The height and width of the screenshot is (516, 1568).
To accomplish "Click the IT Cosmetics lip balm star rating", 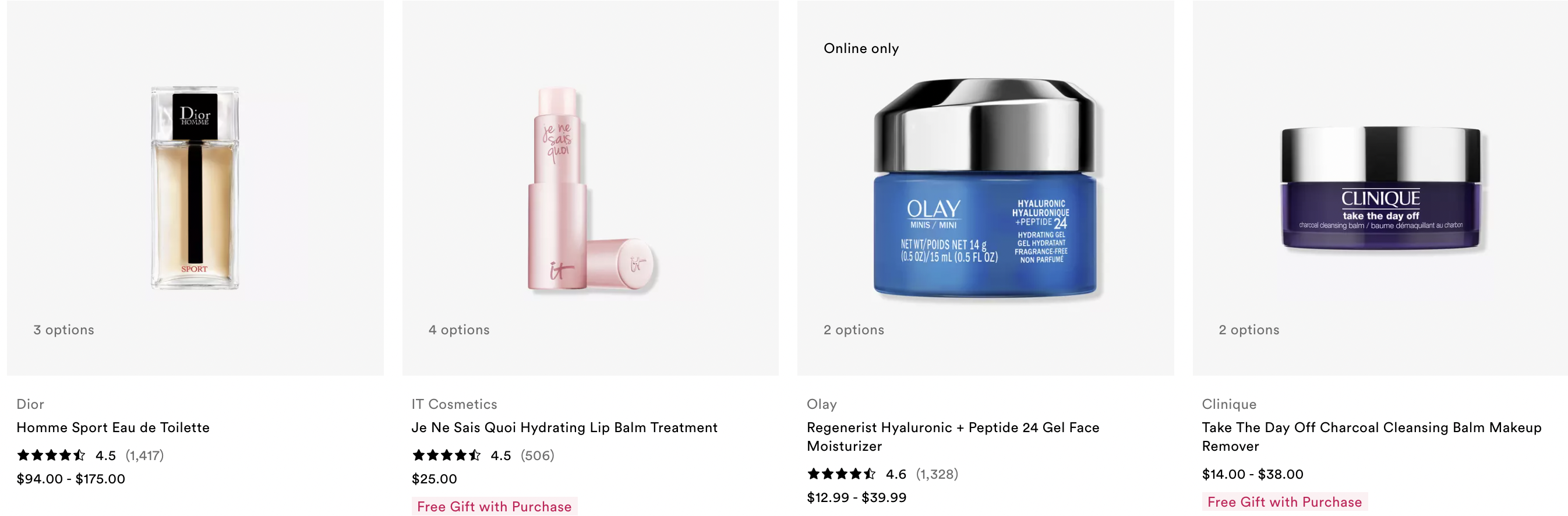I will (x=446, y=454).
